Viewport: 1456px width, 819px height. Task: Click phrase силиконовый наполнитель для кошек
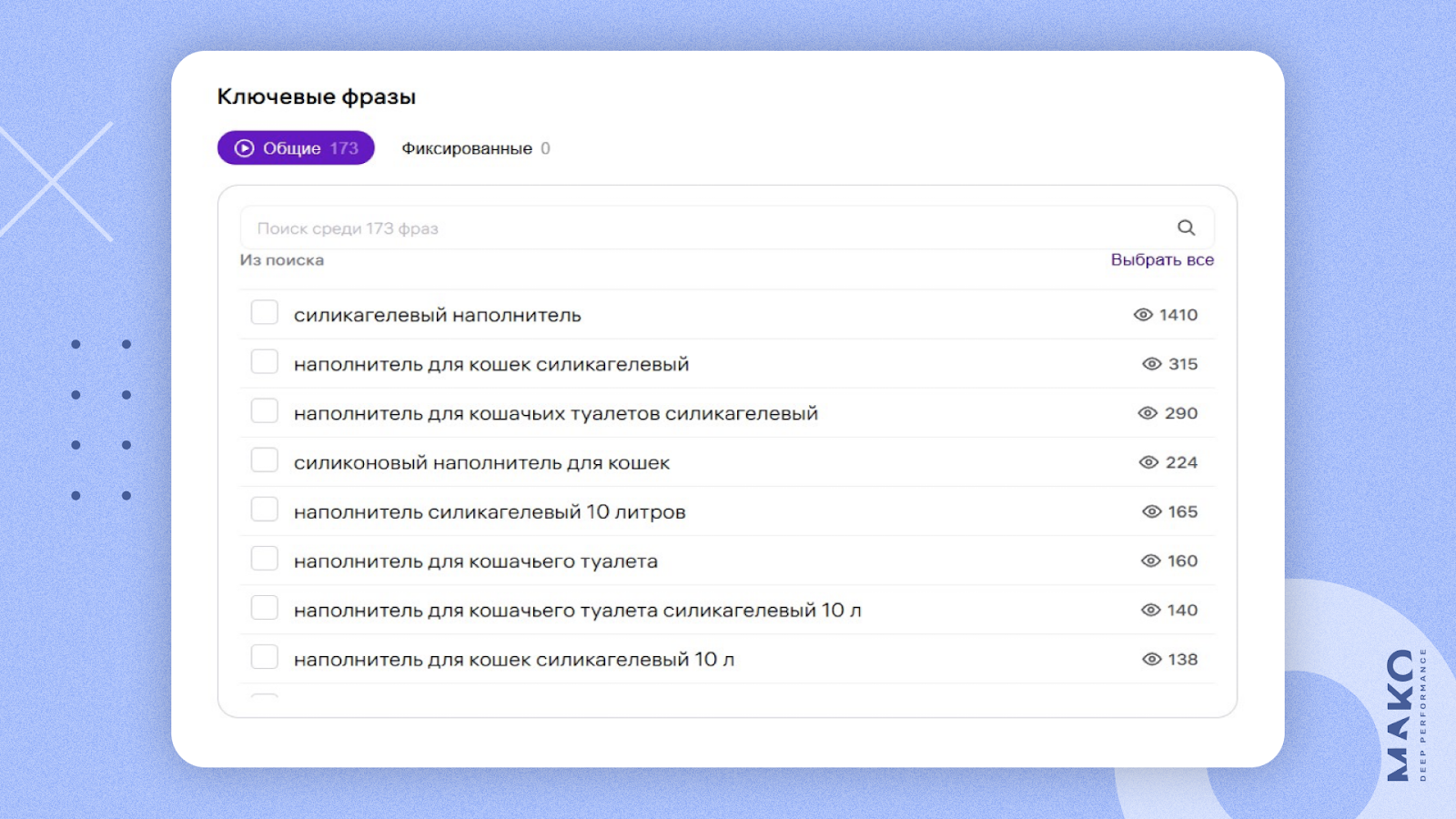coord(481,462)
